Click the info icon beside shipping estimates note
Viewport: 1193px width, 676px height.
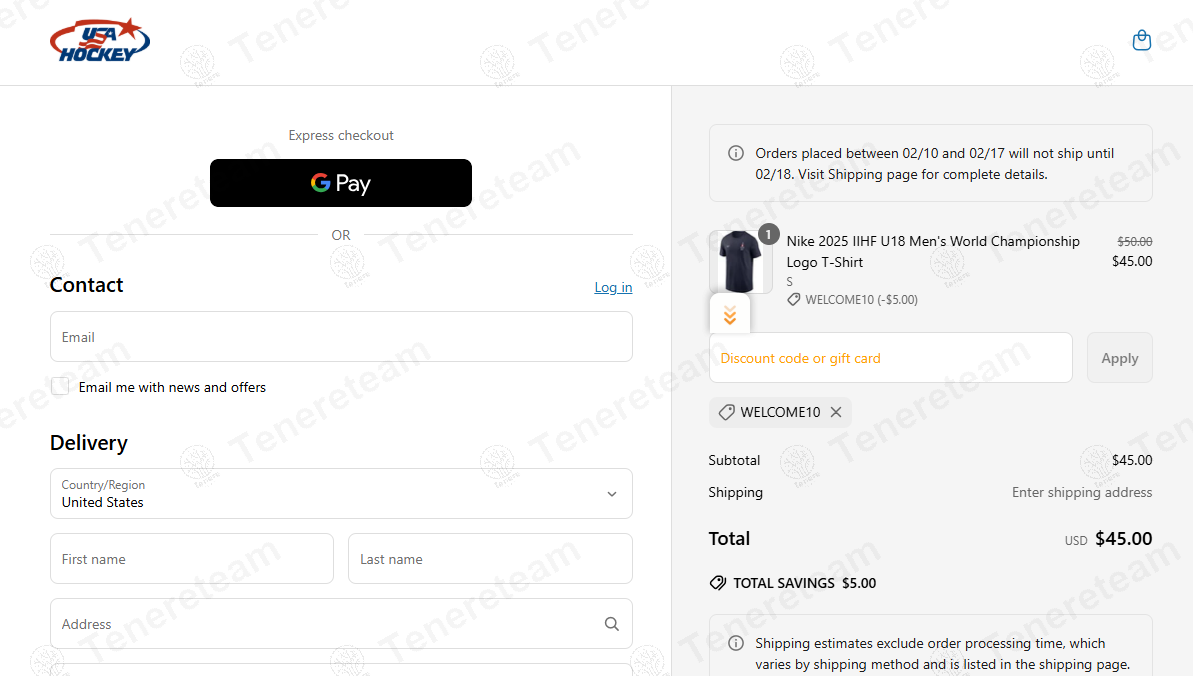tap(736, 643)
